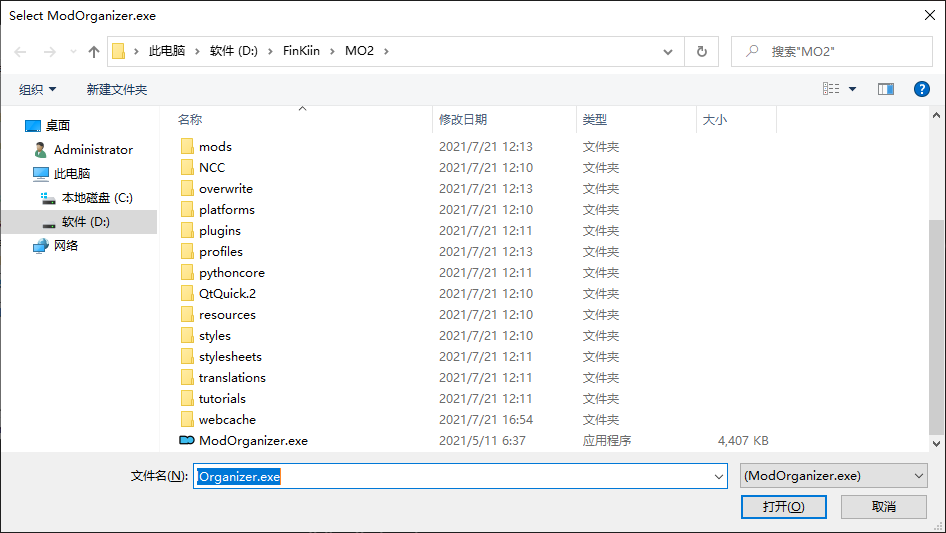The width and height of the screenshot is (946, 533).
Task: Select the webcache folder icon
Action: pos(187,420)
